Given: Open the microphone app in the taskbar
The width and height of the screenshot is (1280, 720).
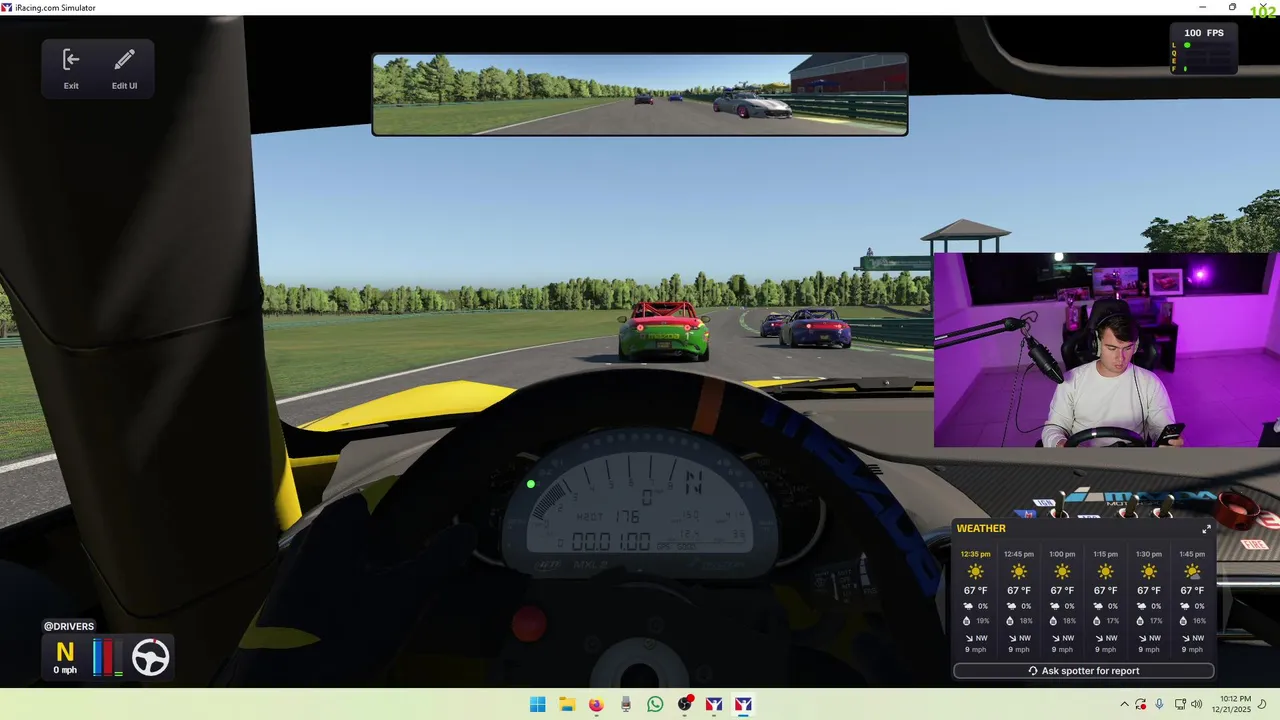Looking at the screenshot, I should (626, 704).
